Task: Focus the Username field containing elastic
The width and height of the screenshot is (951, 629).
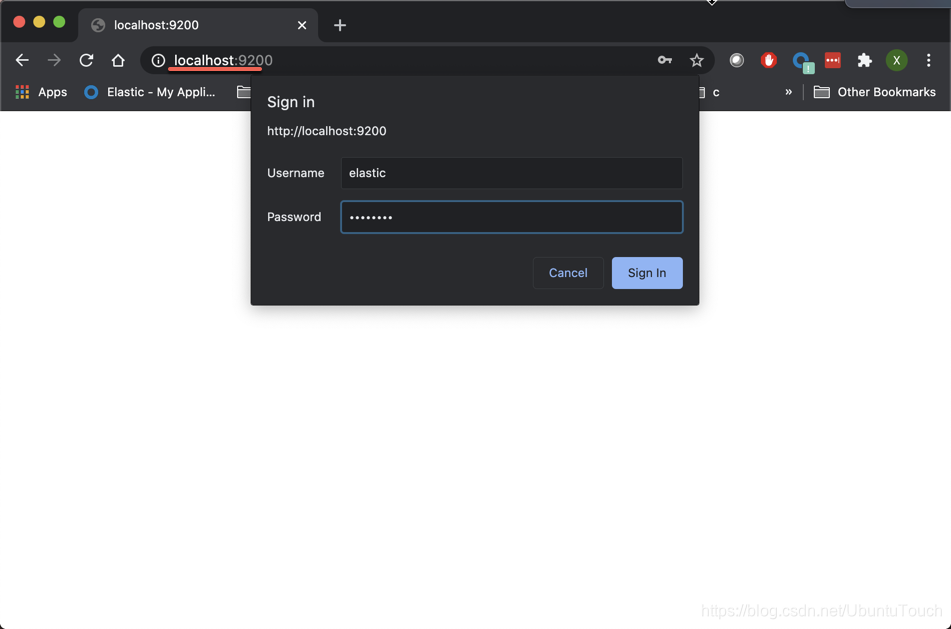Action: tap(511, 173)
